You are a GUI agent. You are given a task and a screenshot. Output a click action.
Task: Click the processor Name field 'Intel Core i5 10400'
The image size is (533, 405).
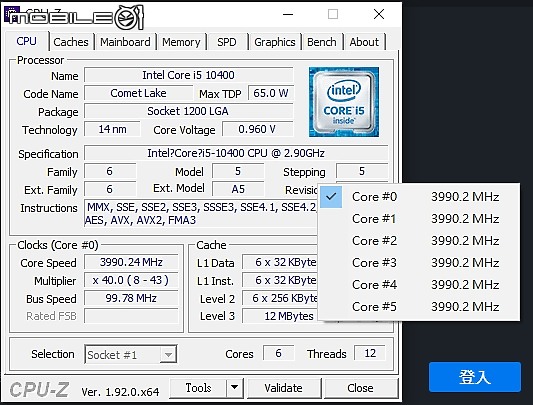tap(189, 75)
